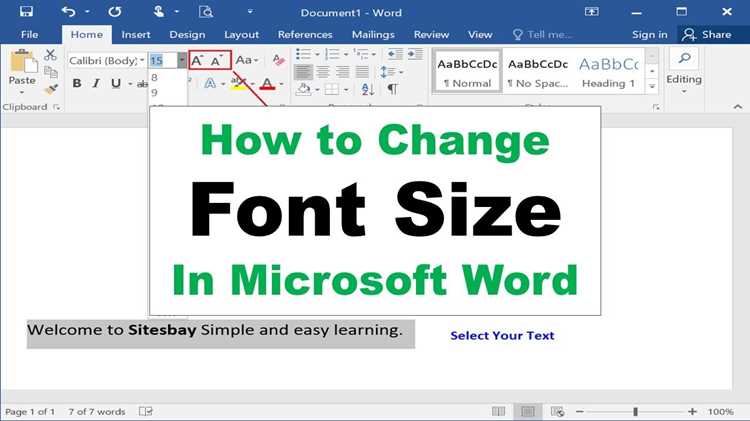
Task: Click the Paste button
Action: coord(22,67)
